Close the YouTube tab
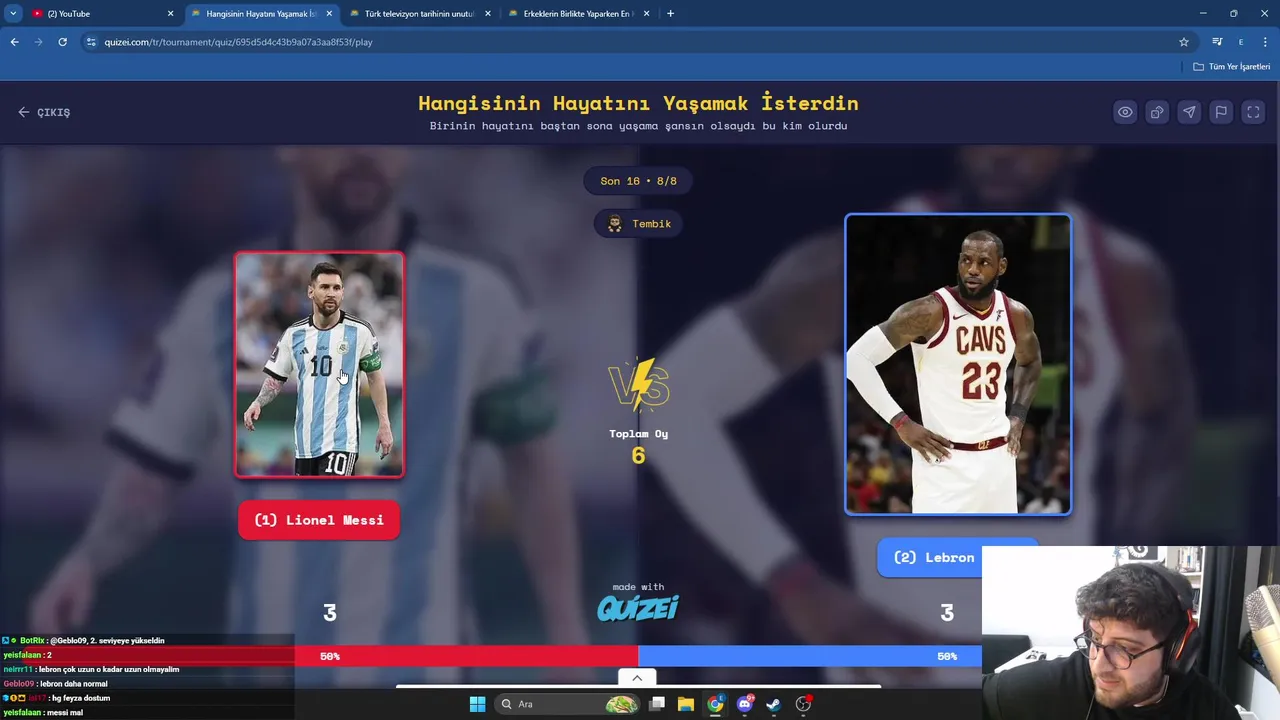This screenshot has height=720, width=1280. (x=170, y=14)
